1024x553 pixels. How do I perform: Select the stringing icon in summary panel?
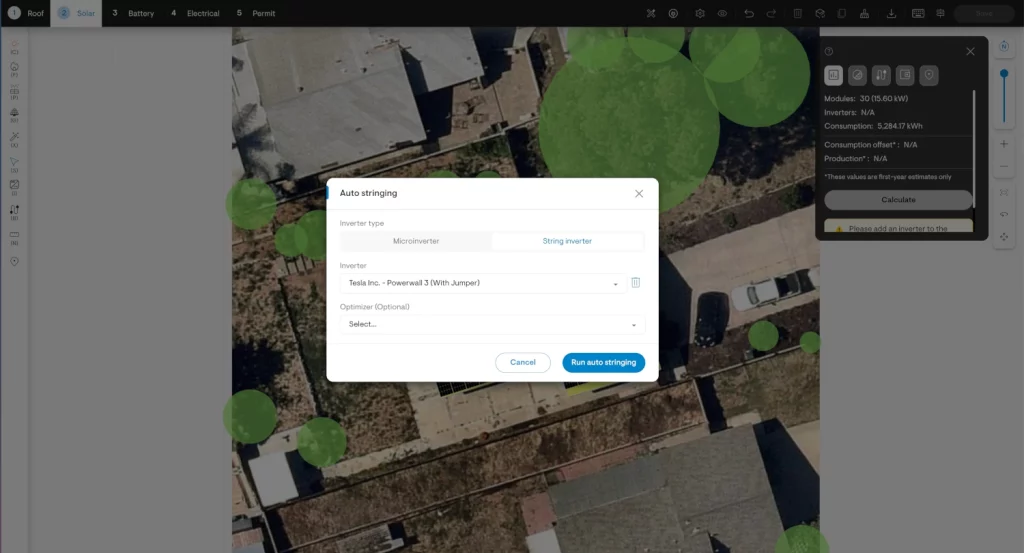tap(881, 75)
